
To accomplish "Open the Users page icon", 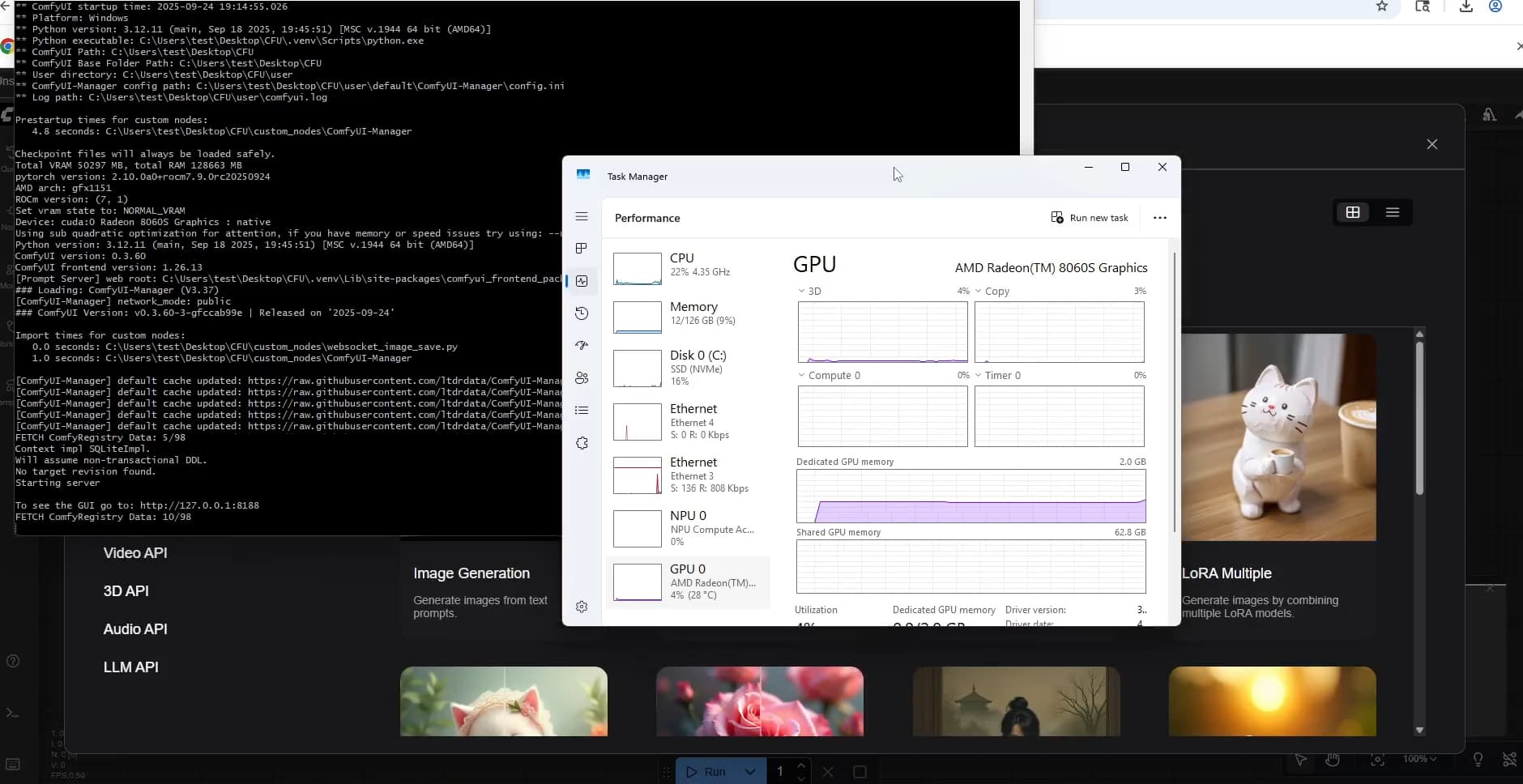I will click(x=582, y=378).
